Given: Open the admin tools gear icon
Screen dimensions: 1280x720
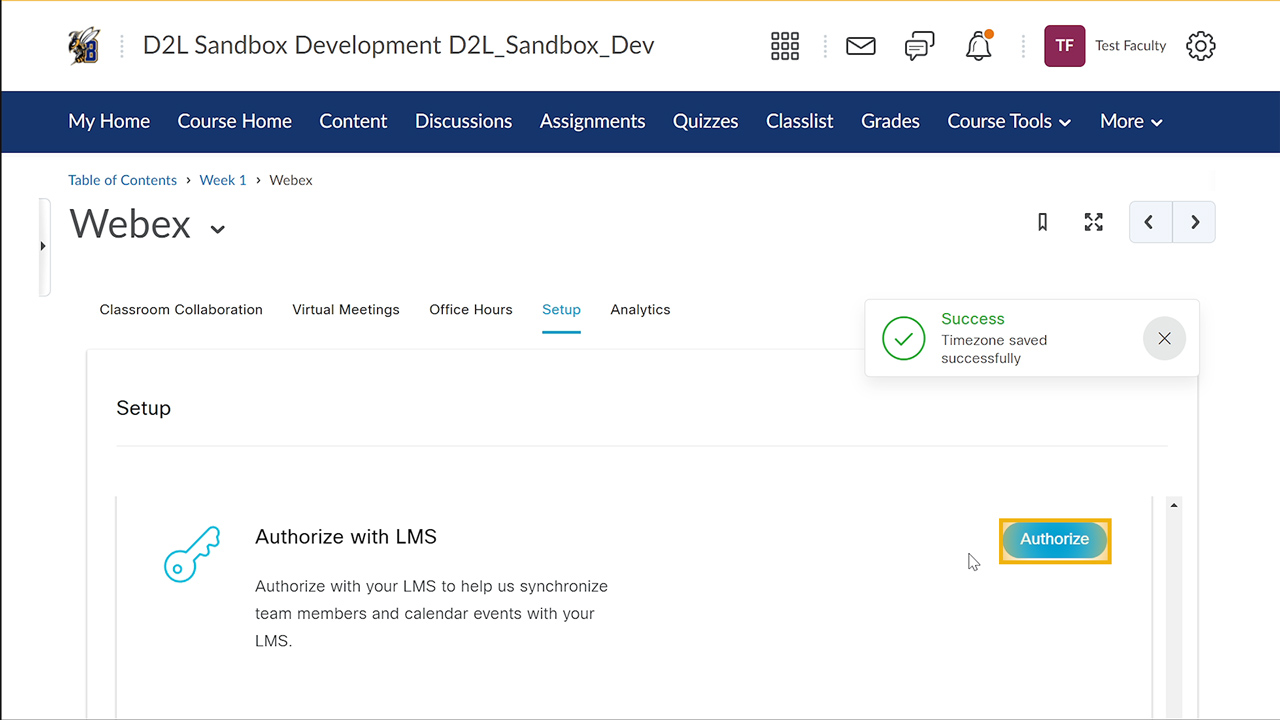Looking at the screenshot, I should tap(1200, 46).
